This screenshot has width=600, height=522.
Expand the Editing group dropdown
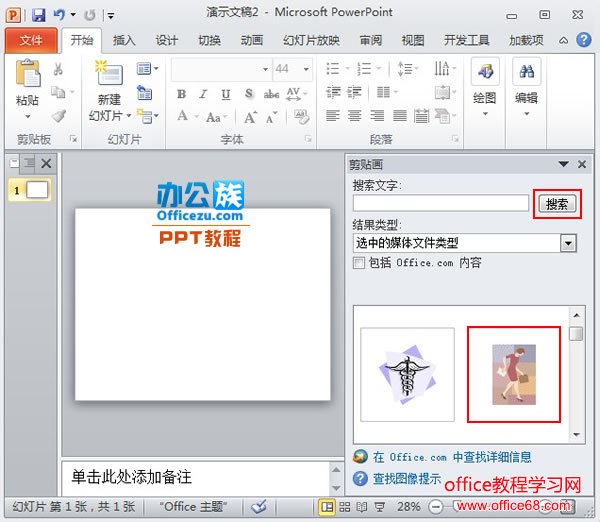point(527,114)
